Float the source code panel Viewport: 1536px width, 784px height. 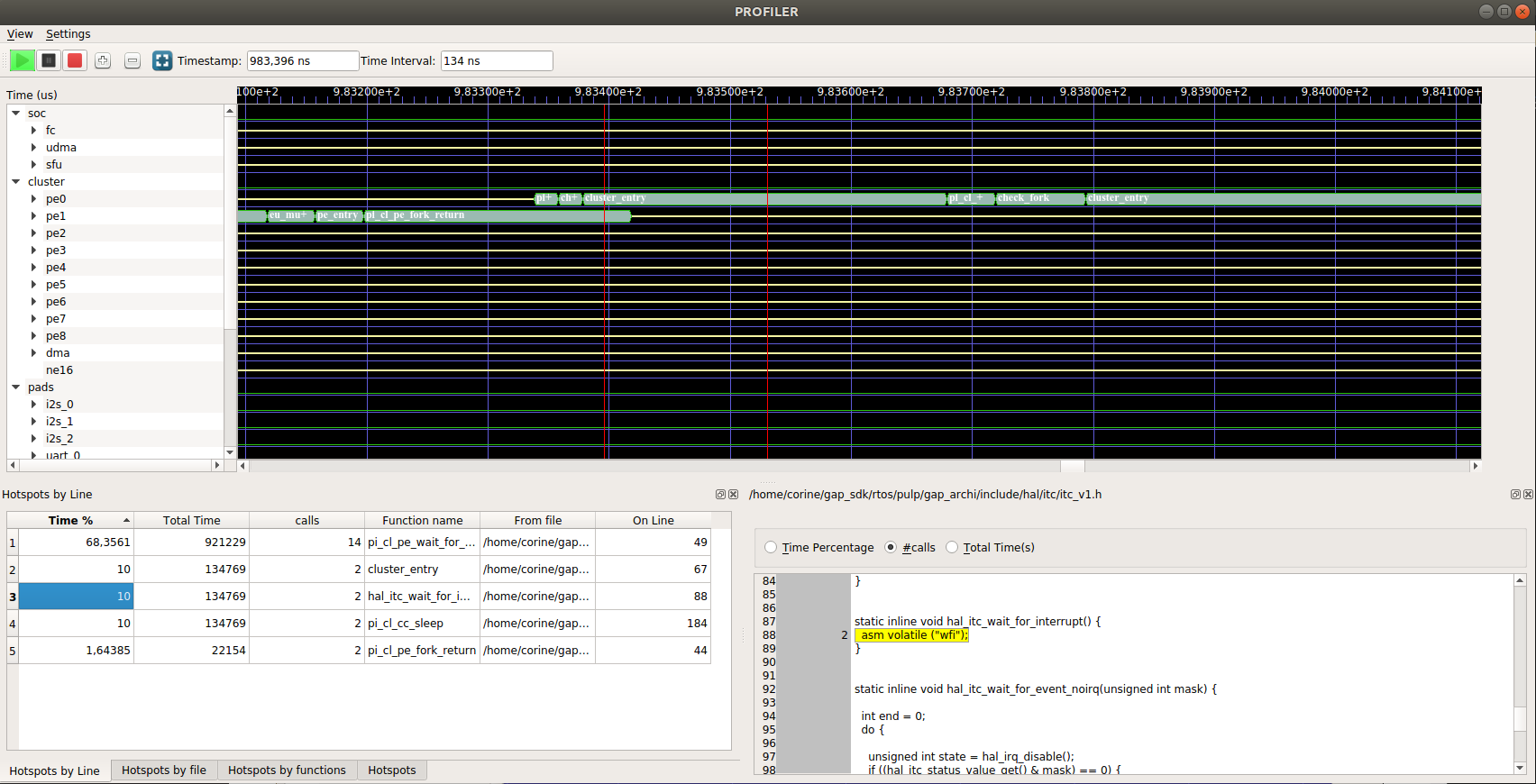point(1515,494)
